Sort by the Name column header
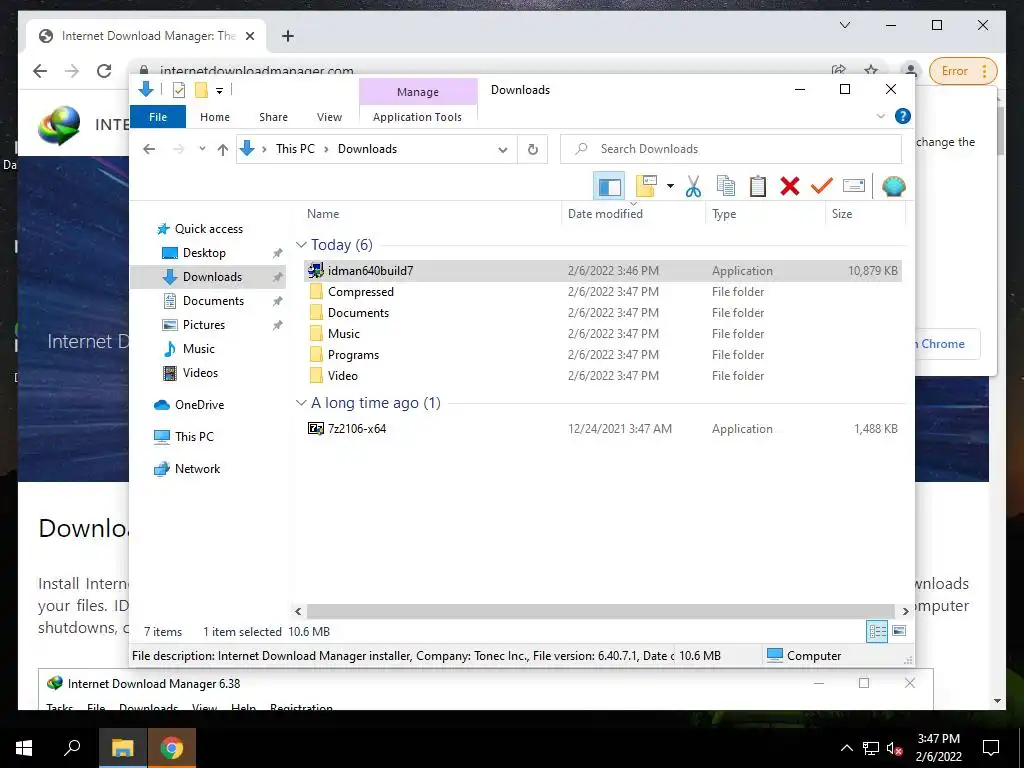The width and height of the screenshot is (1024, 768). point(323,214)
